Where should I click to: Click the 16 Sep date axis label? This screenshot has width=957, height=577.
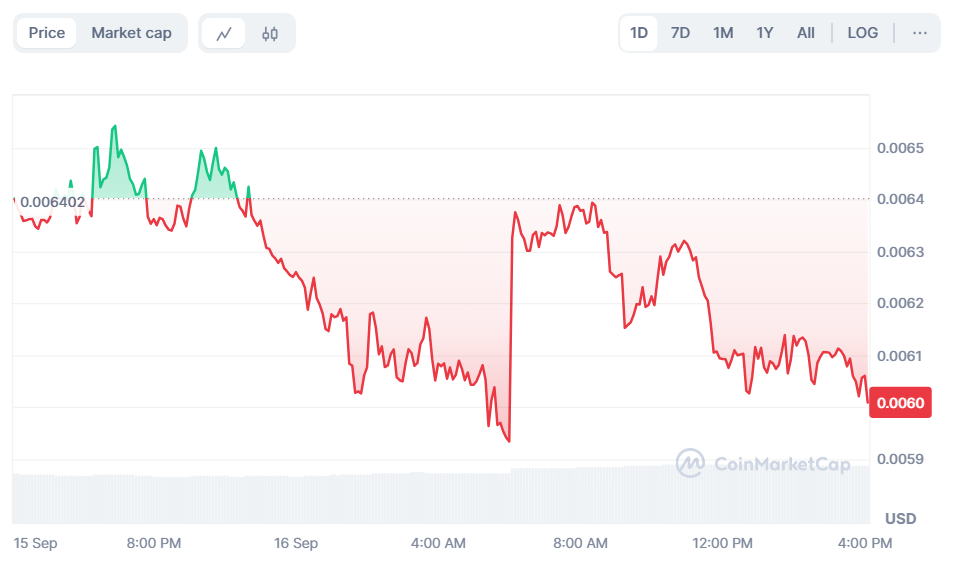[296, 543]
